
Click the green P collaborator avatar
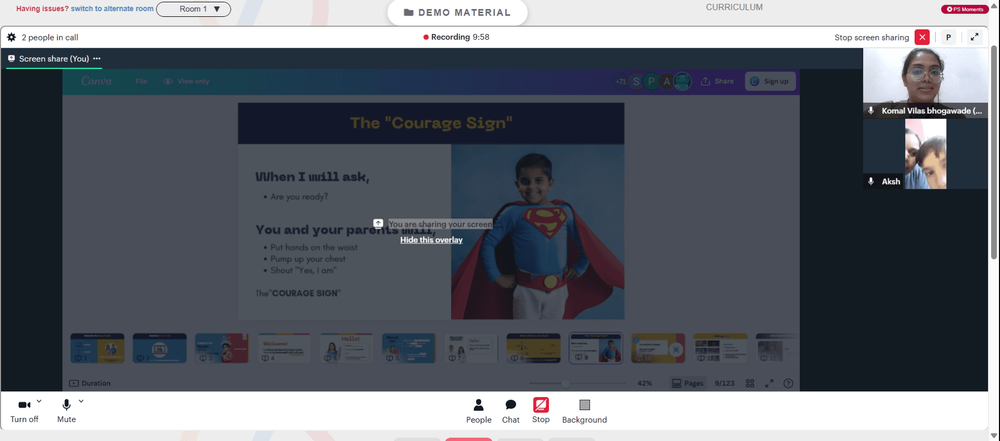pos(651,81)
